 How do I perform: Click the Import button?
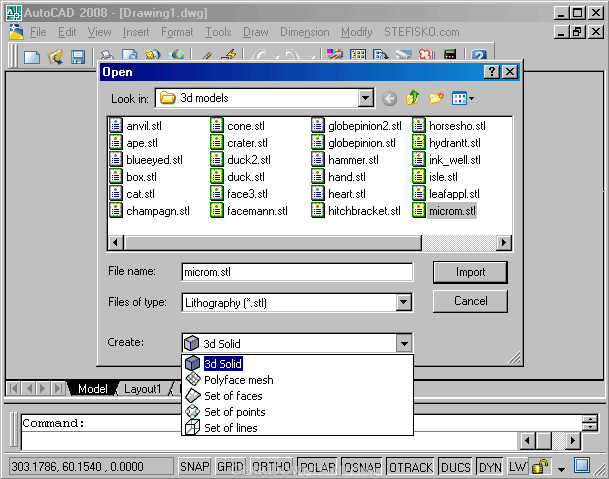[x=470, y=272]
